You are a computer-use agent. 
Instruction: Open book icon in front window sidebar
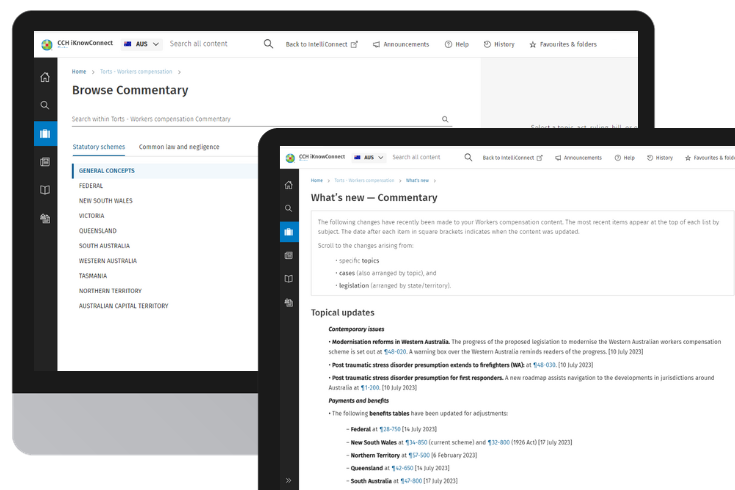(289, 279)
